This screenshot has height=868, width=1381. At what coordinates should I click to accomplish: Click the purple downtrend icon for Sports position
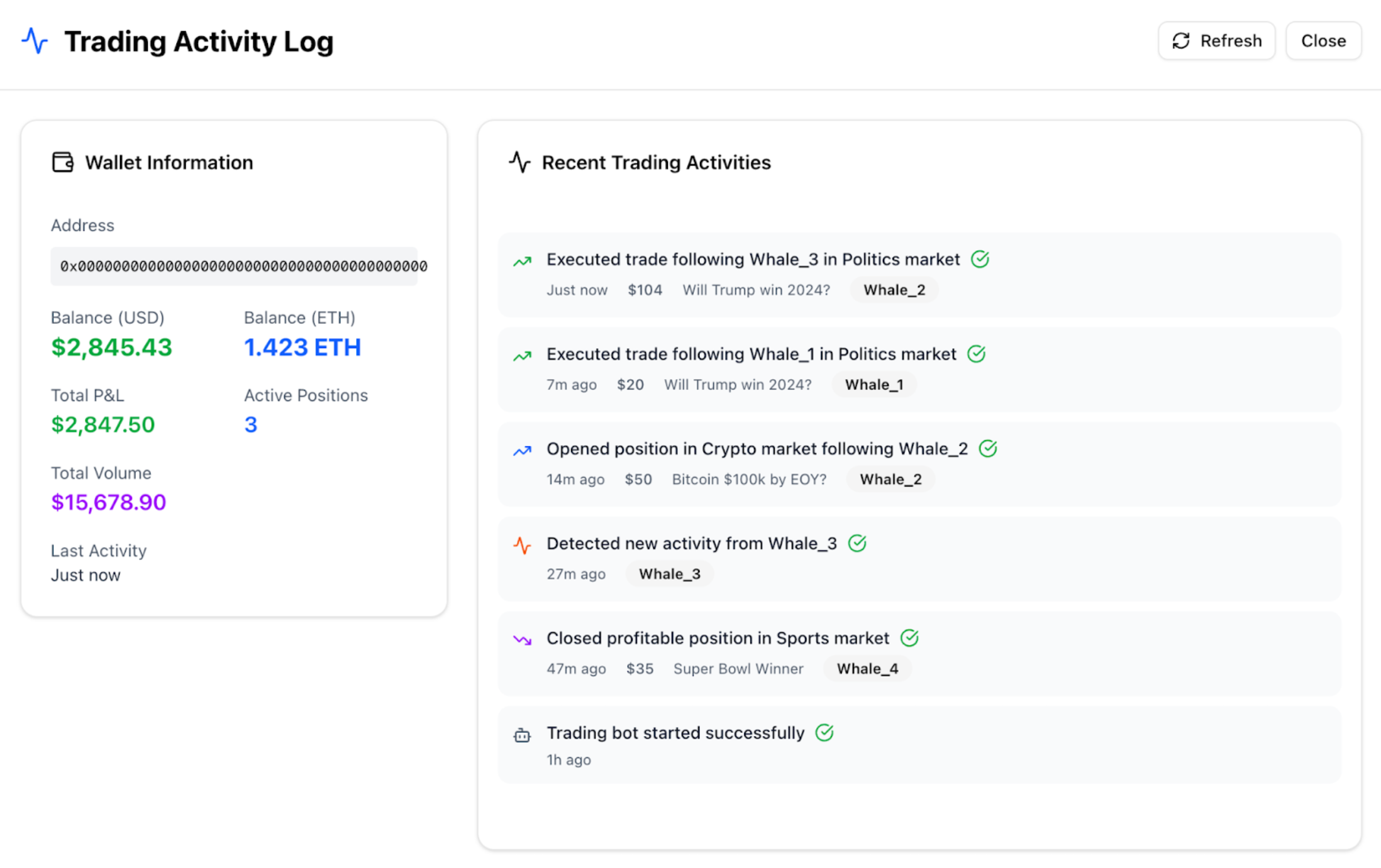(x=522, y=640)
